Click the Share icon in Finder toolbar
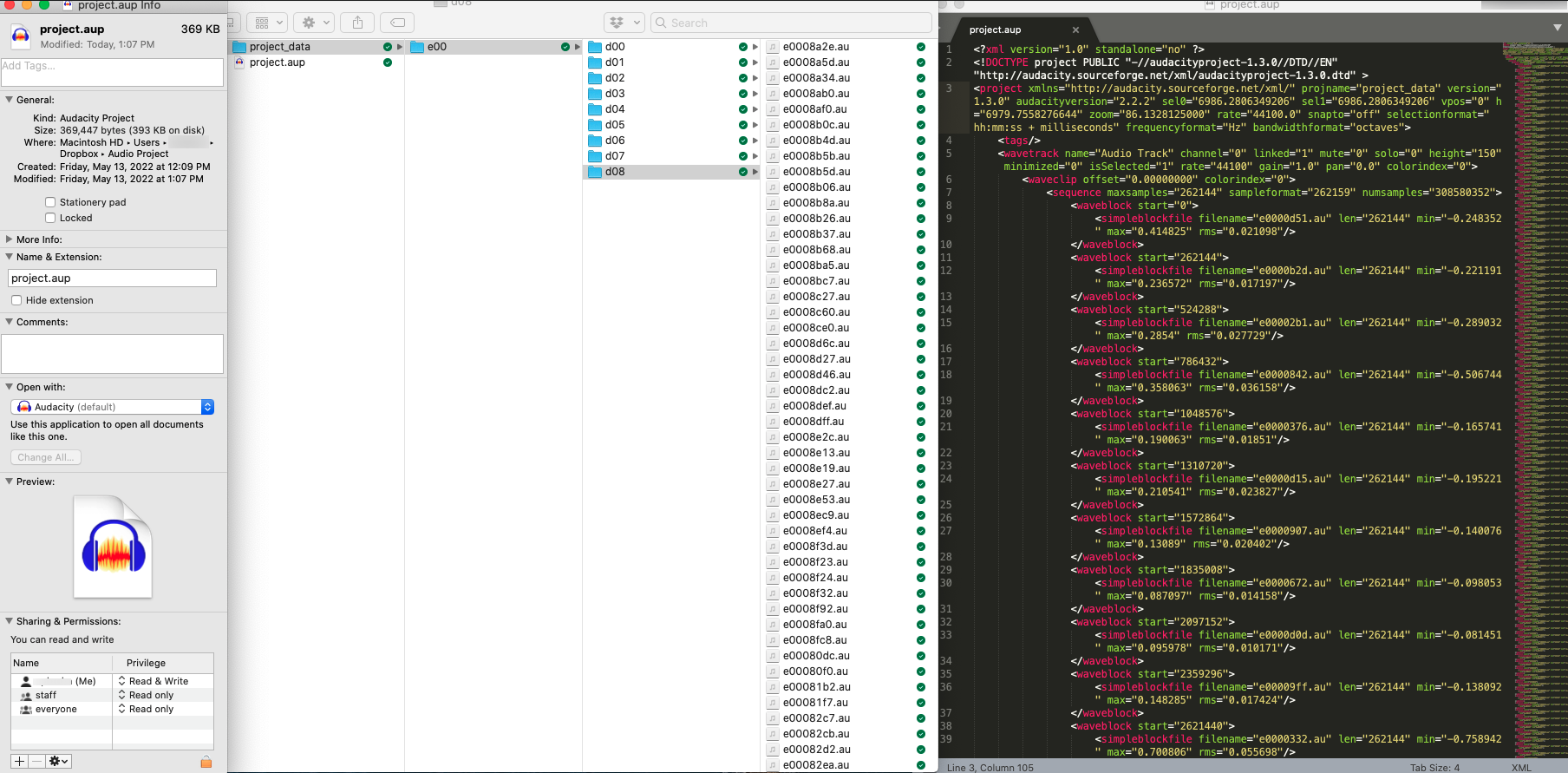 (357, 23)
